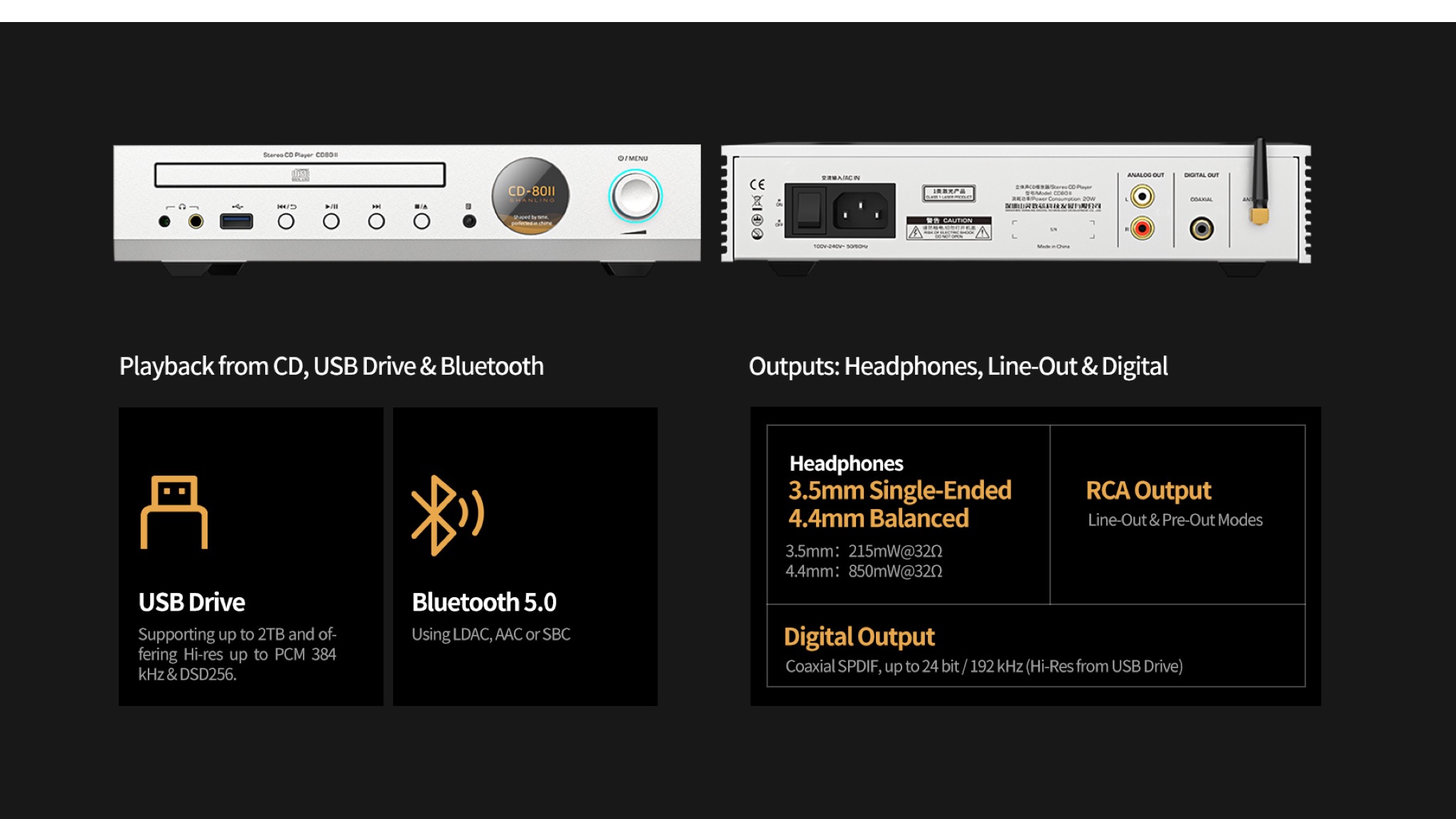Click '4.4mm Balanced' orange text
The image size is (1456, 819).
[x=879, y=518]
